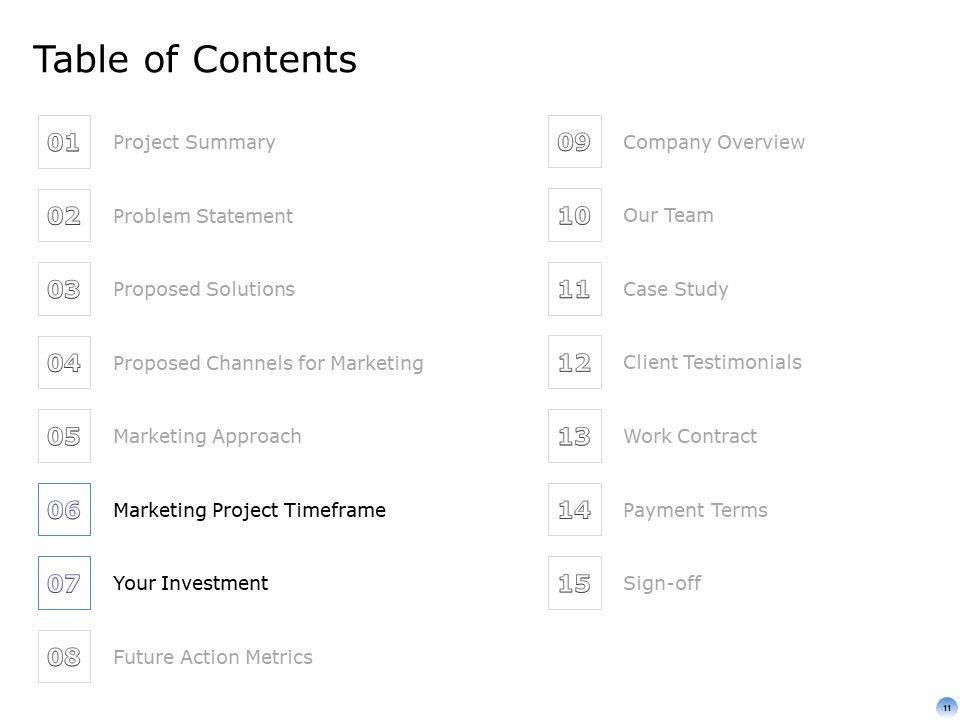Jump to Future Action Metrics
Image resolution: width=960 pixels, height=720 pixels.
[213, 657]
